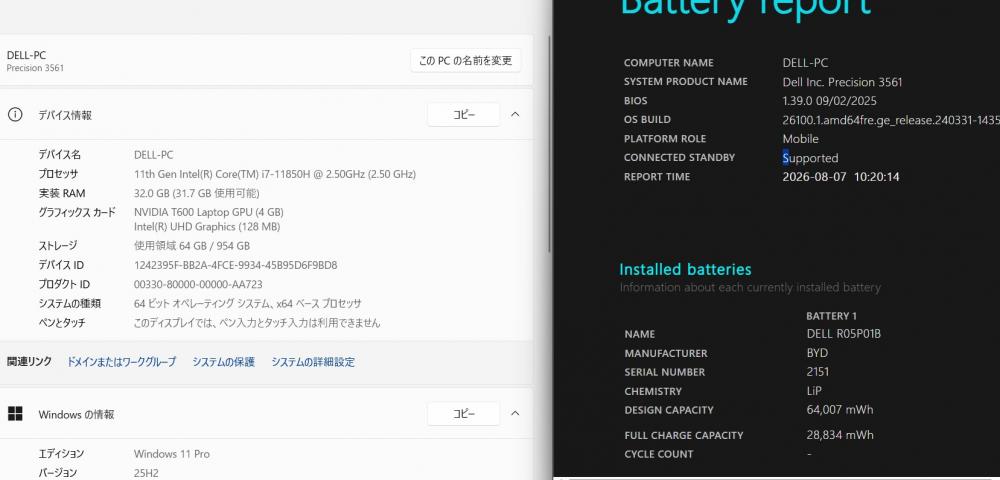
Task: Select Intel(R) UHD Graphics (128 MB) text
Action: point(207,227)
